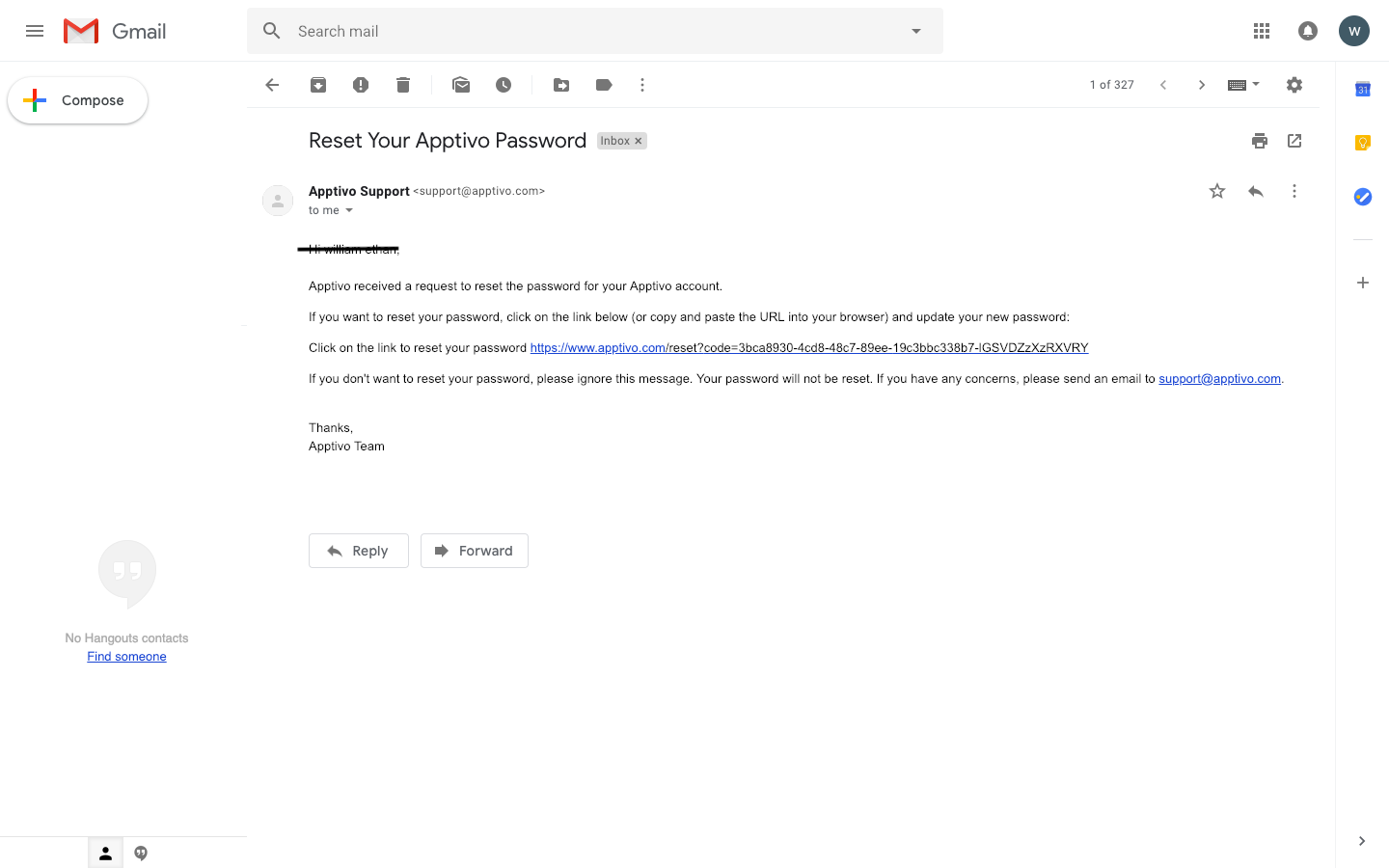Open the Move to folder icon

[561, 85]
